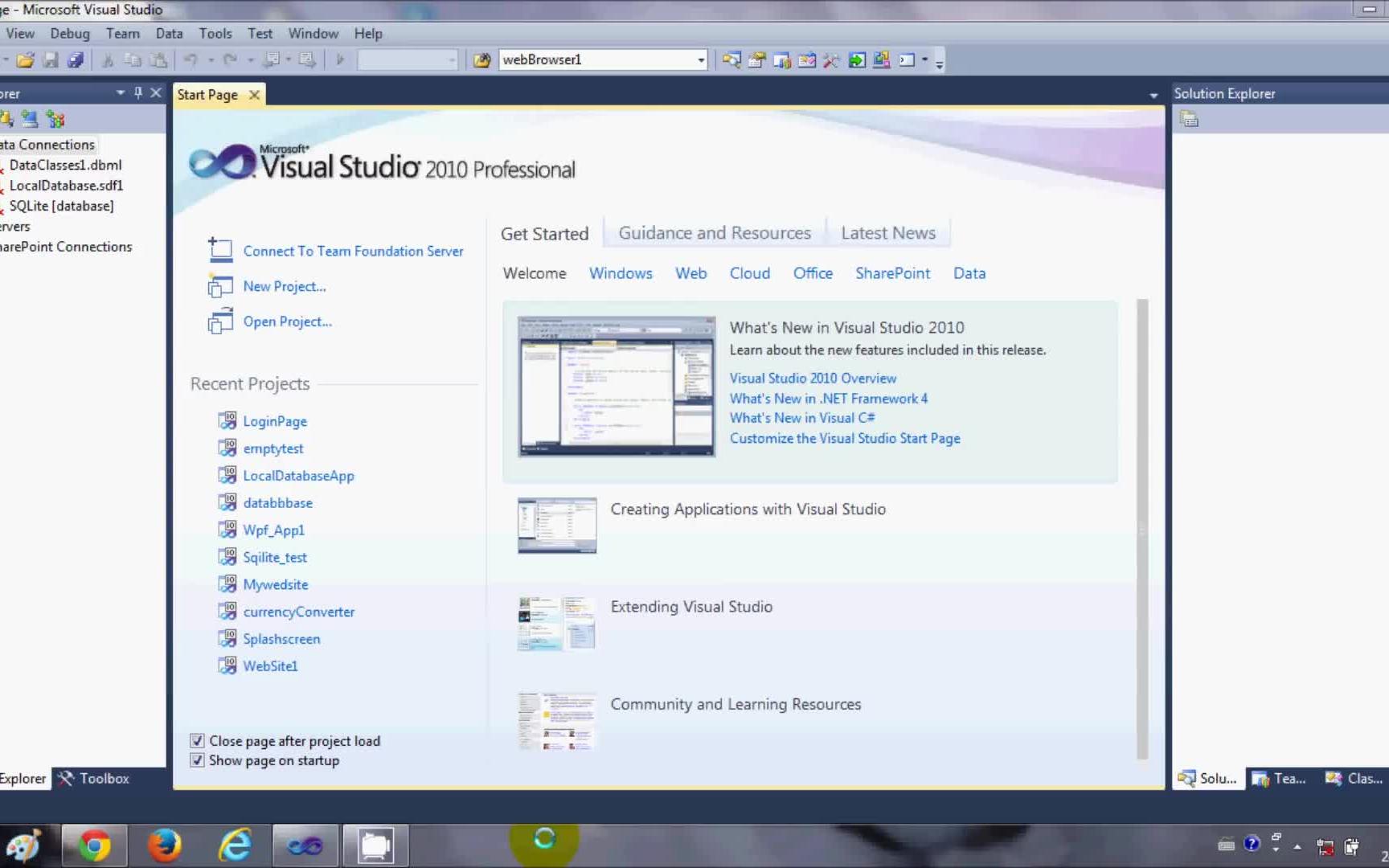Select SQLite [database] connection node
This screenshot has height=868, width=1389.
tap(61, 206)
